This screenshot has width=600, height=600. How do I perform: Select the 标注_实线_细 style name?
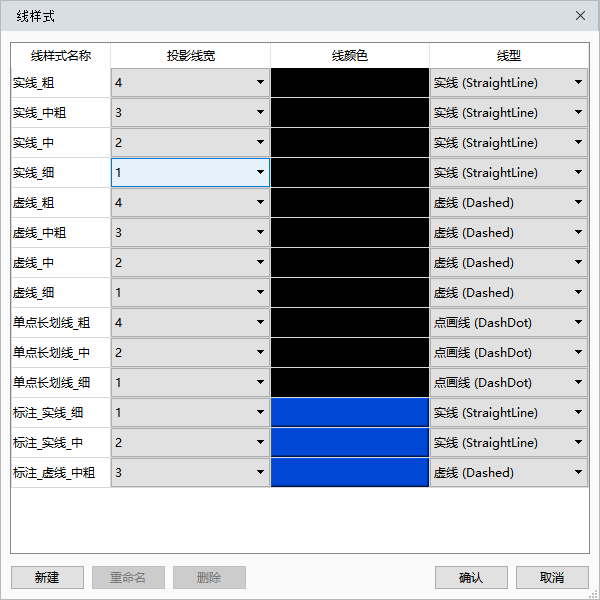pyautogui.click(x=48, y=412)
